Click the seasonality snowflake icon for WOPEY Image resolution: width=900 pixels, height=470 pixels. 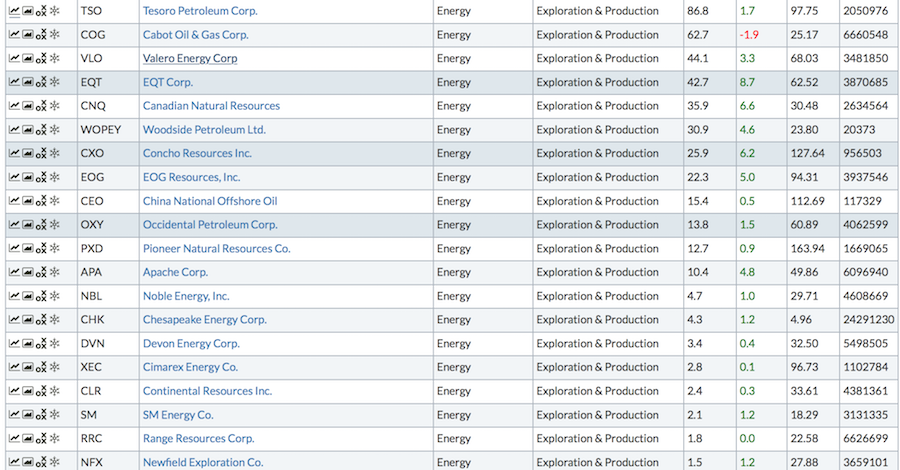[55, 129]
